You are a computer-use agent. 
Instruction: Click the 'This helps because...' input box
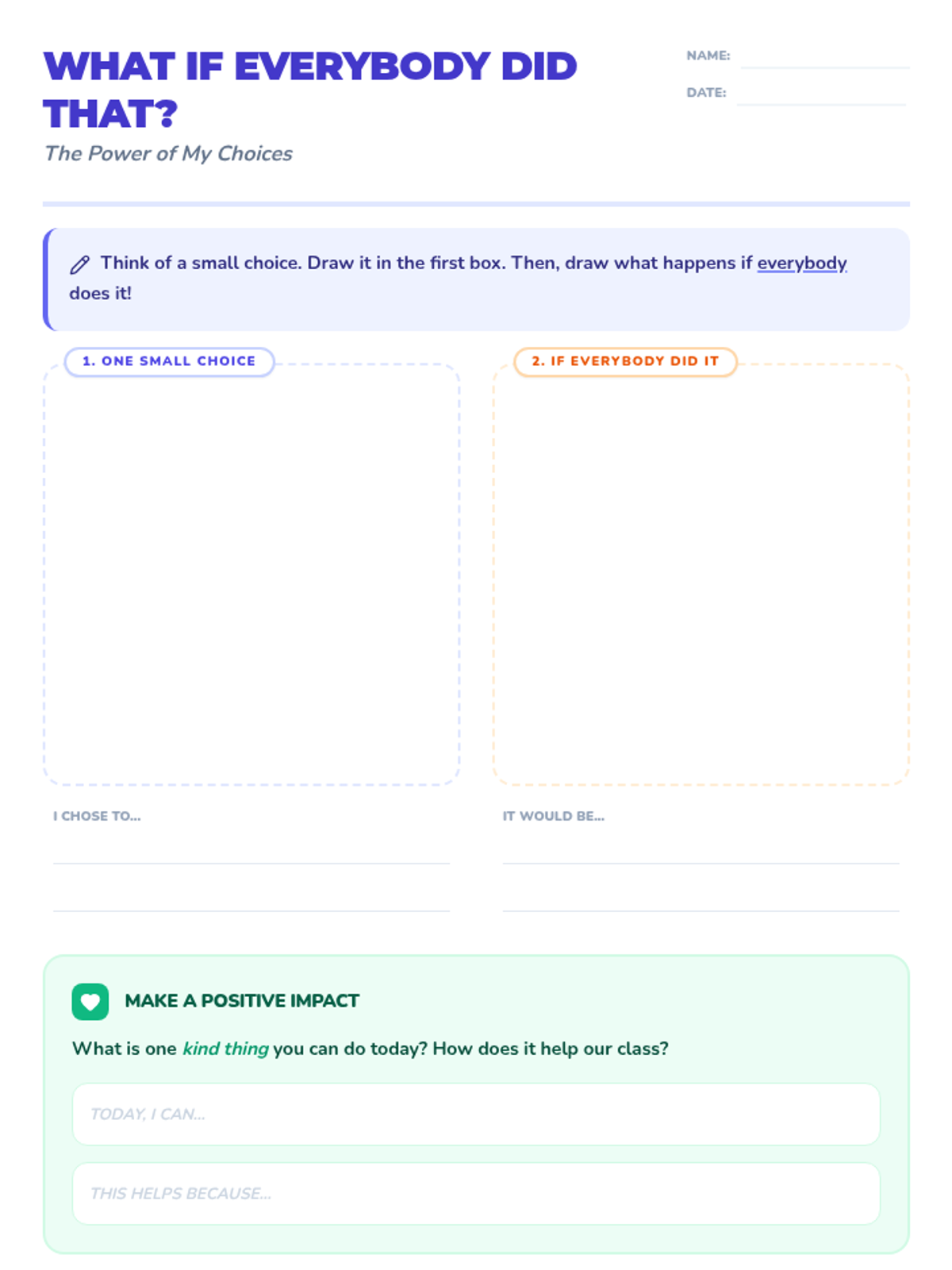pyautogui.click(x=476, y=1194)
